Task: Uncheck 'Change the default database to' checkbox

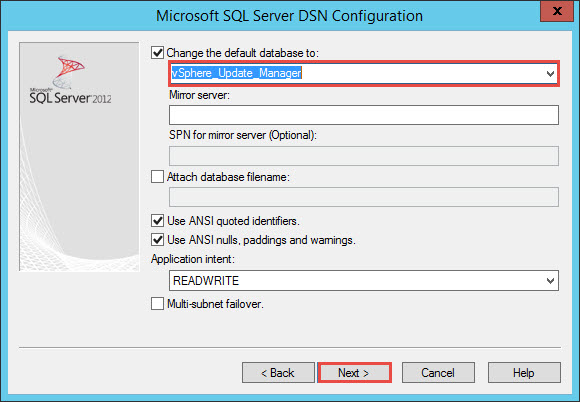Action: [x=157, y=53]
